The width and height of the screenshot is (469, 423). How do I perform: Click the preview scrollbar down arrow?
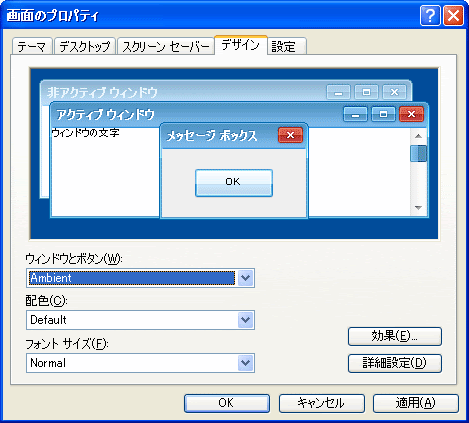pos(418,208)
